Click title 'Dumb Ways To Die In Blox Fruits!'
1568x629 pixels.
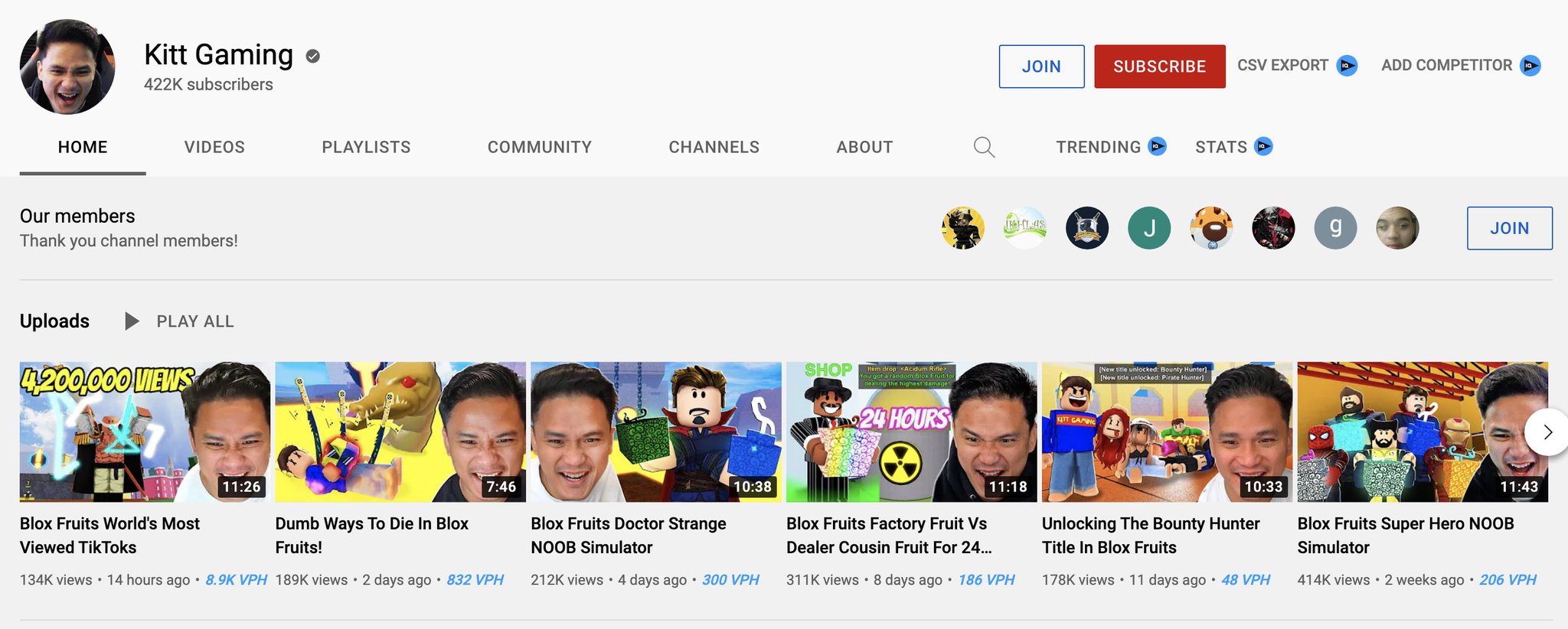point(372,536)
